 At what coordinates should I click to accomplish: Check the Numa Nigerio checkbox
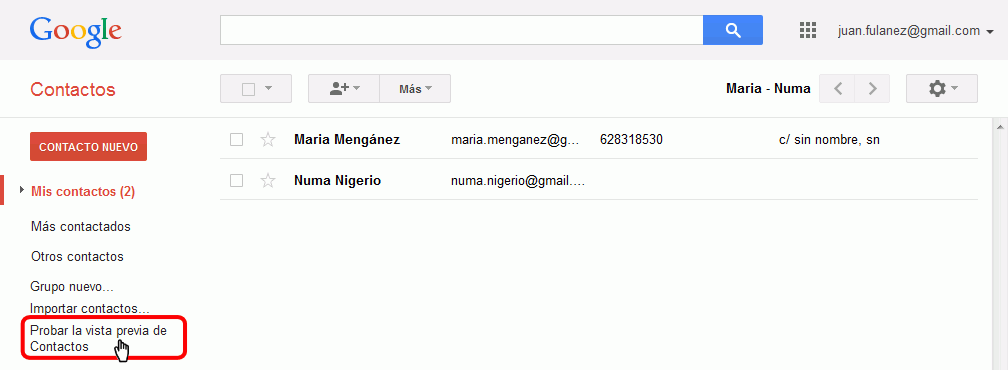pyautogui.click(x=237, y=181)
